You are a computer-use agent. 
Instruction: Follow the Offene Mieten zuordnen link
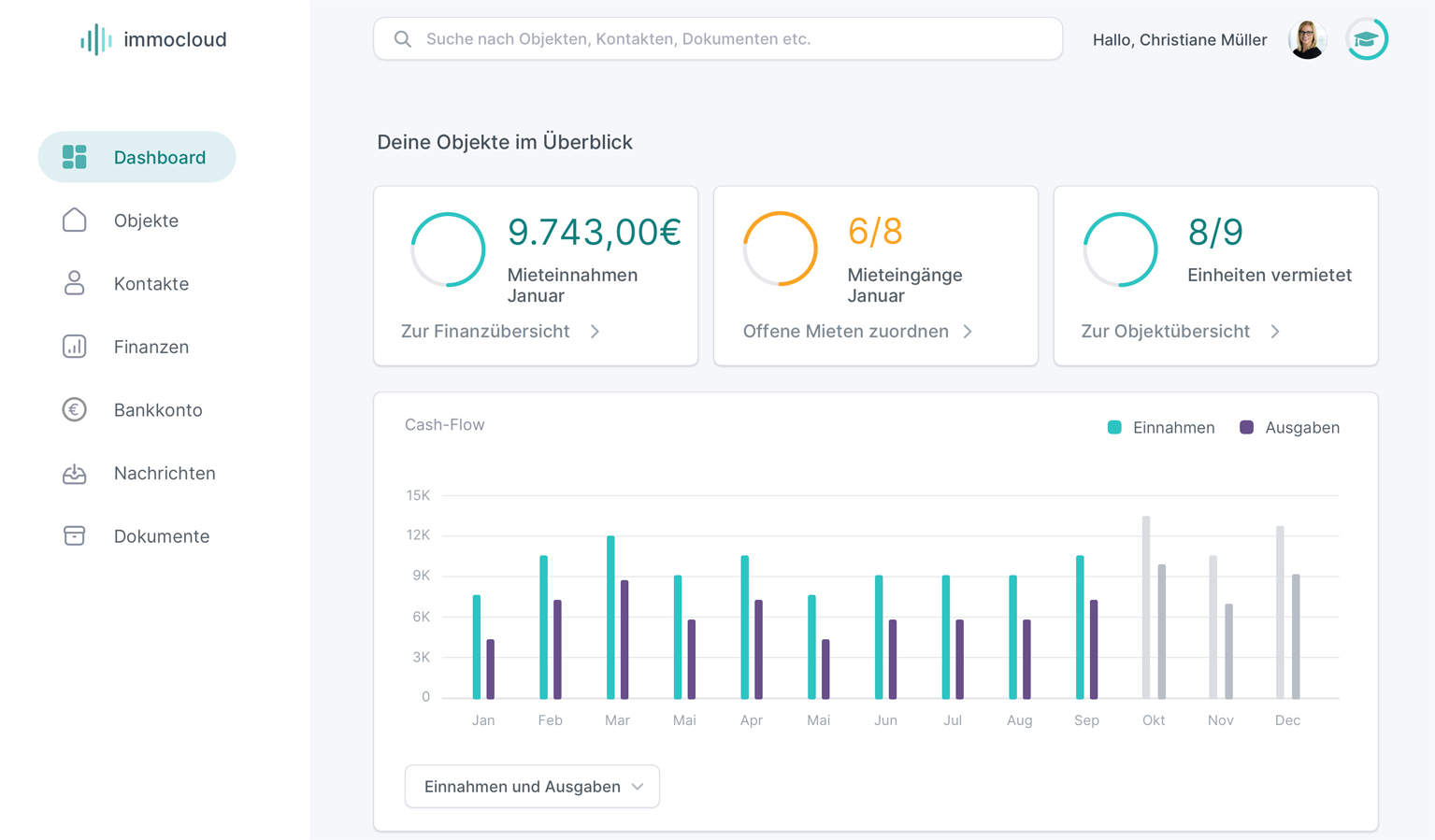(x=846, y=332)
